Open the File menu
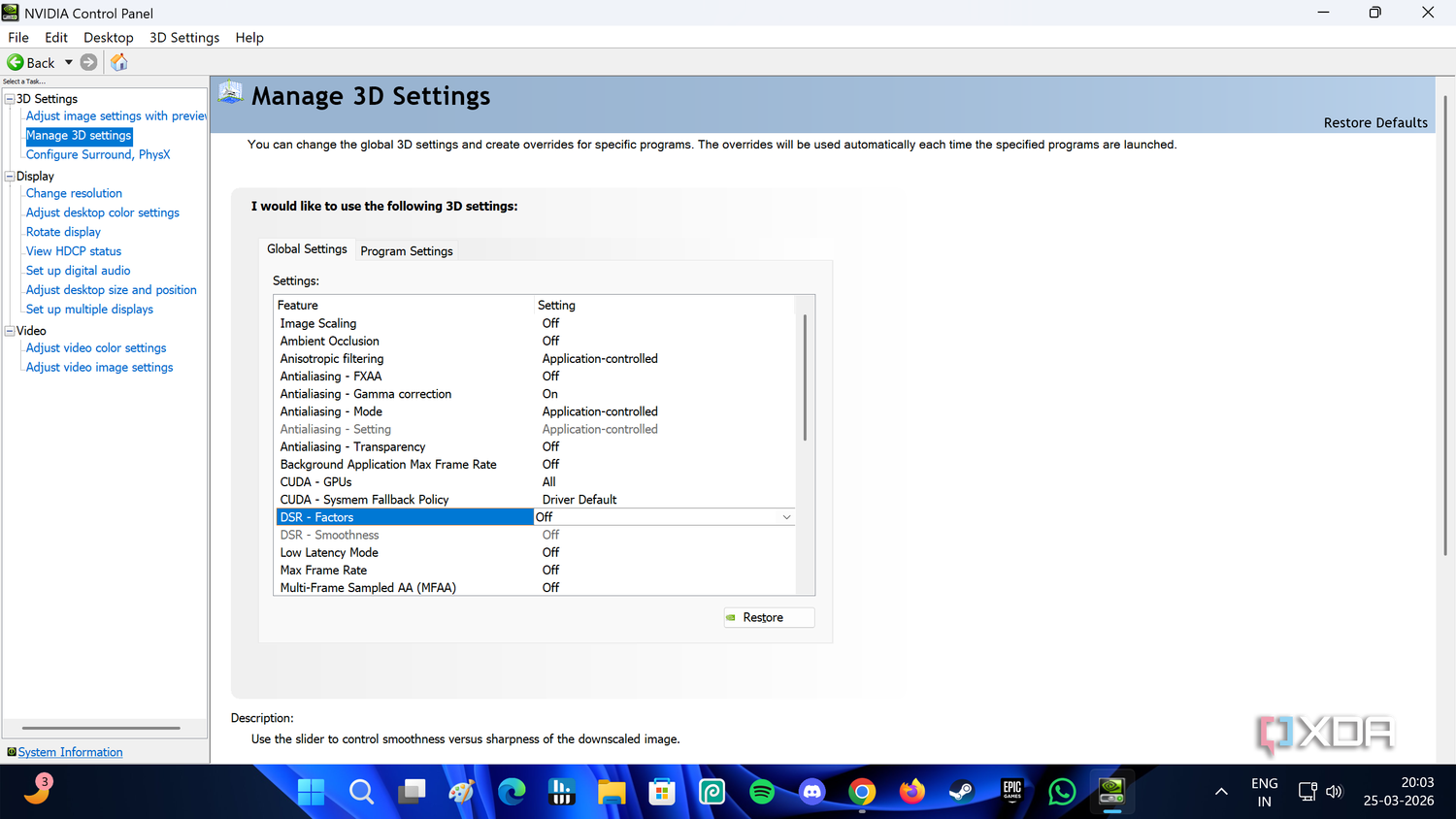1456x819 pixels. click(18, 38)
